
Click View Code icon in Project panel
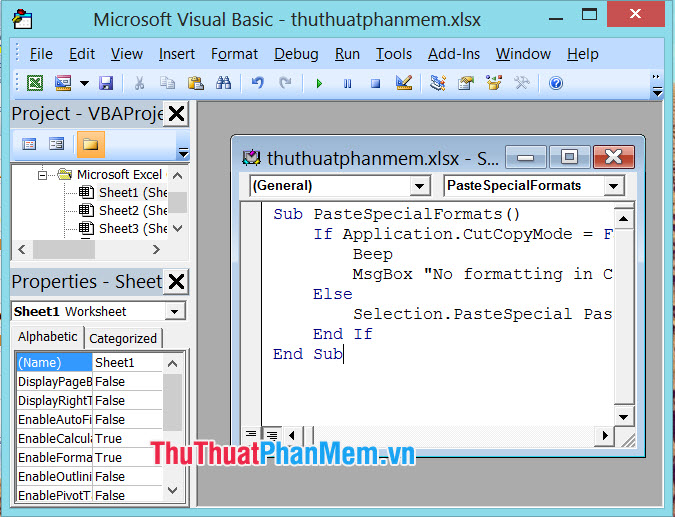click(x=29, y=144)
